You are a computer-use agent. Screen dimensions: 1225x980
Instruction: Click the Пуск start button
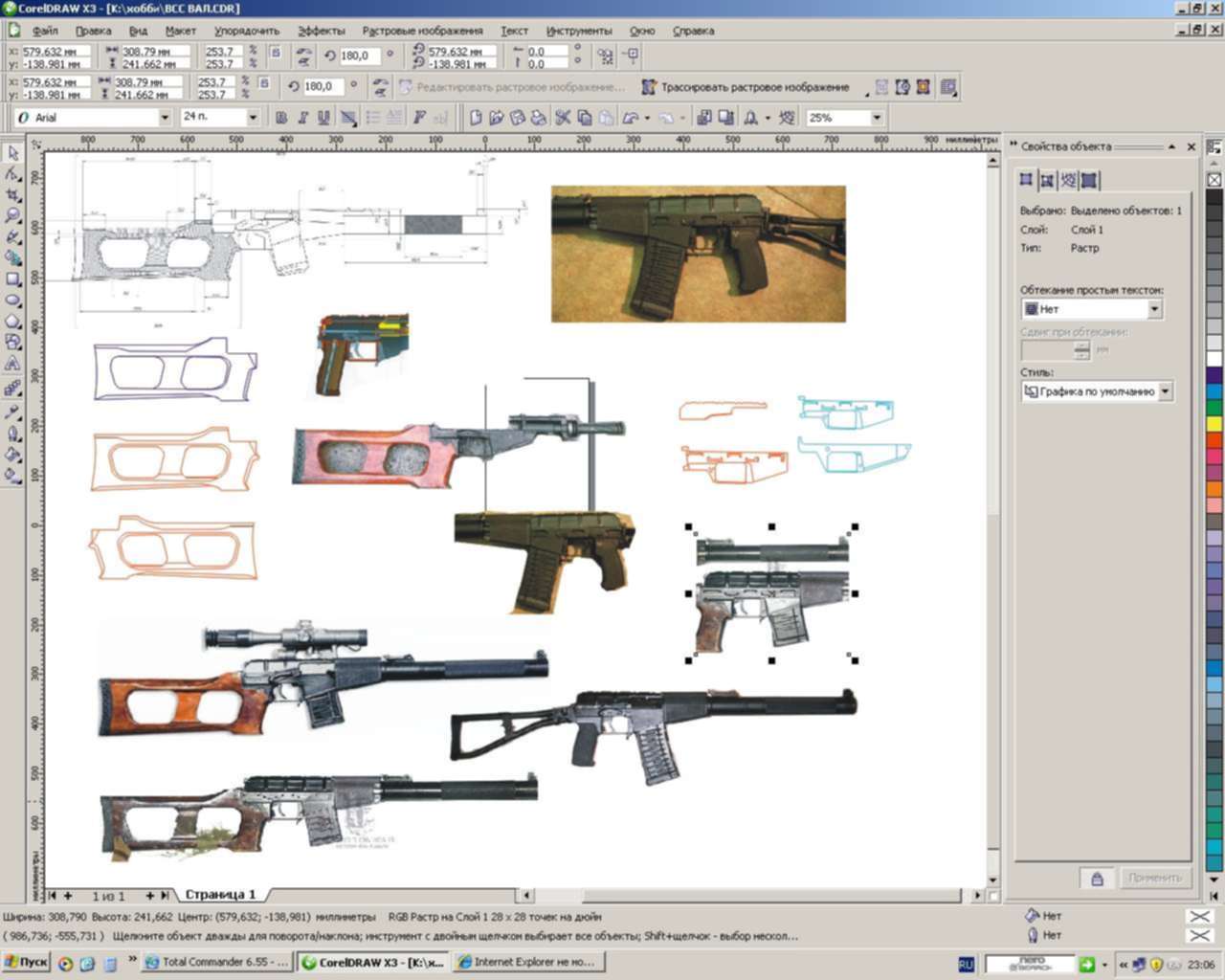(26, 962)
